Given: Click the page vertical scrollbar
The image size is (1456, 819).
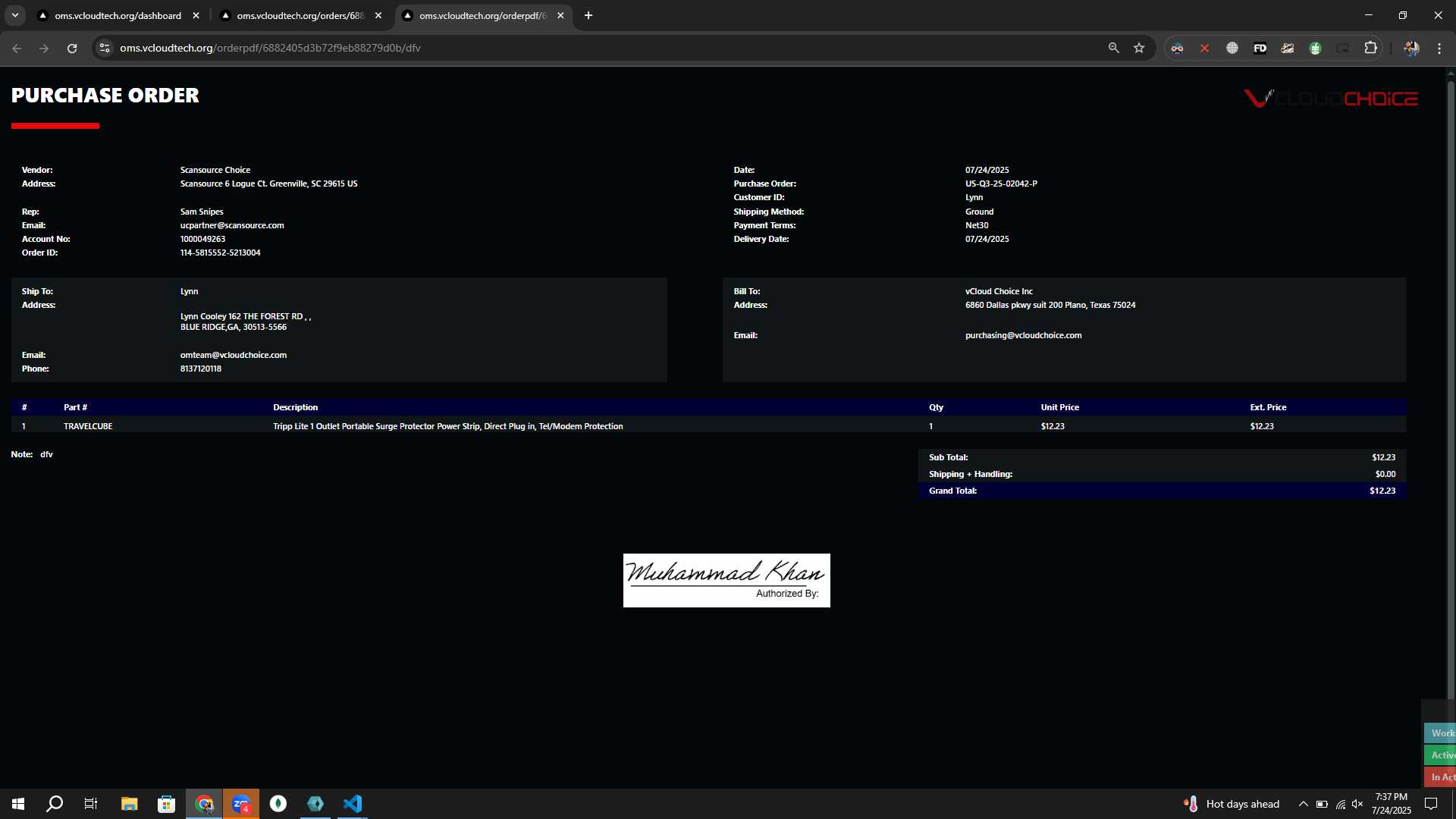Looking at the screenshot, I should [1451, 388].
